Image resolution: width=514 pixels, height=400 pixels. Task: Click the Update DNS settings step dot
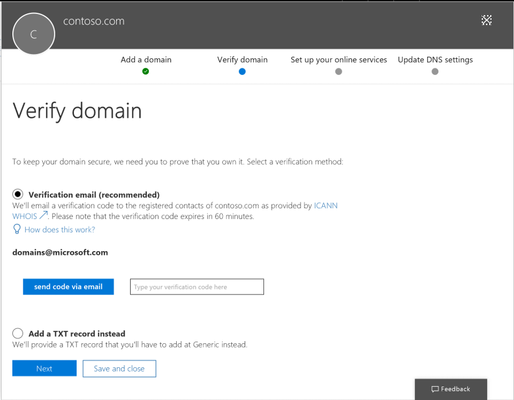(435, 71)
